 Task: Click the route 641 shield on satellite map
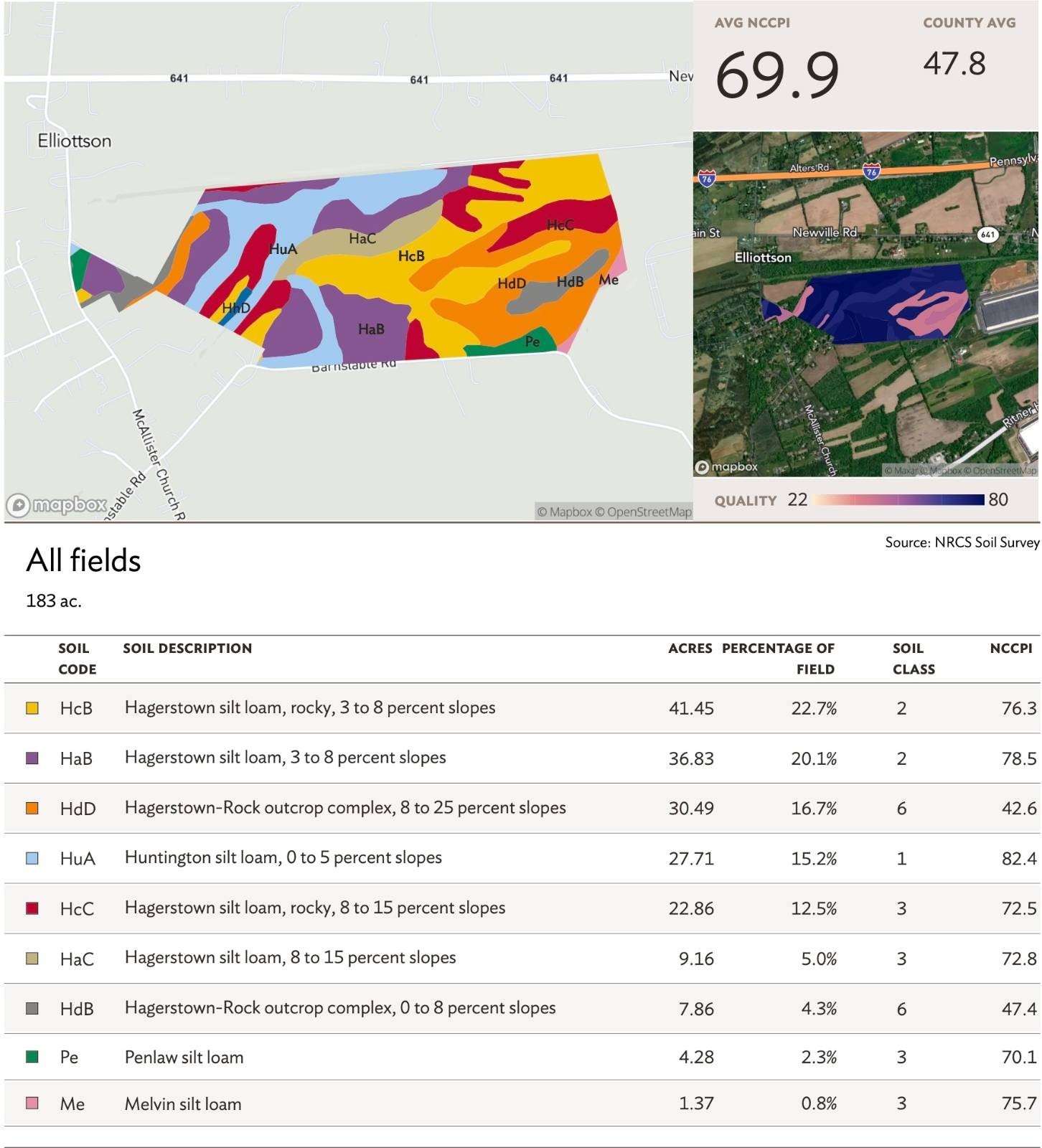click(x=988, y=235)
